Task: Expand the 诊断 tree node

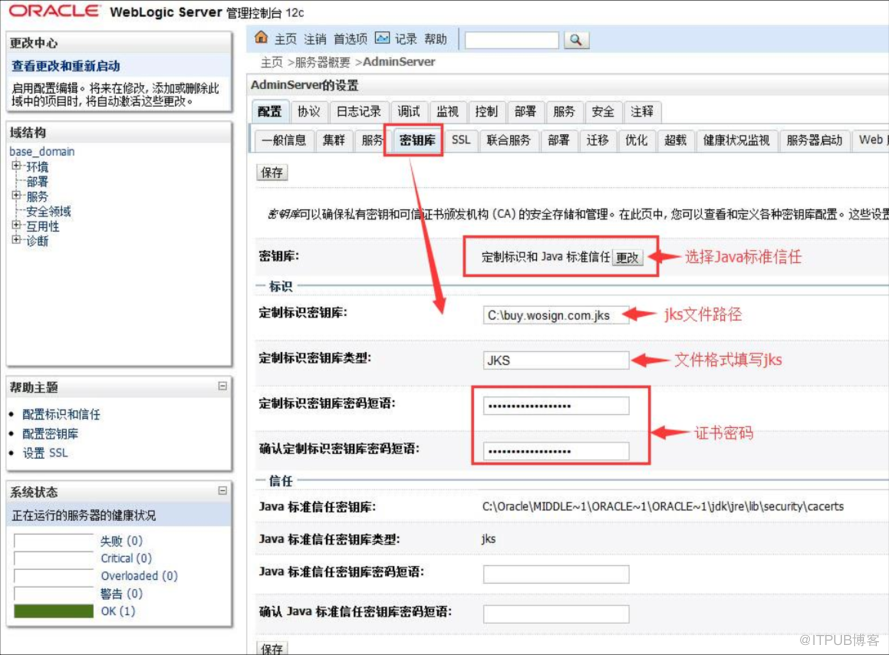Action: (16, 240)
